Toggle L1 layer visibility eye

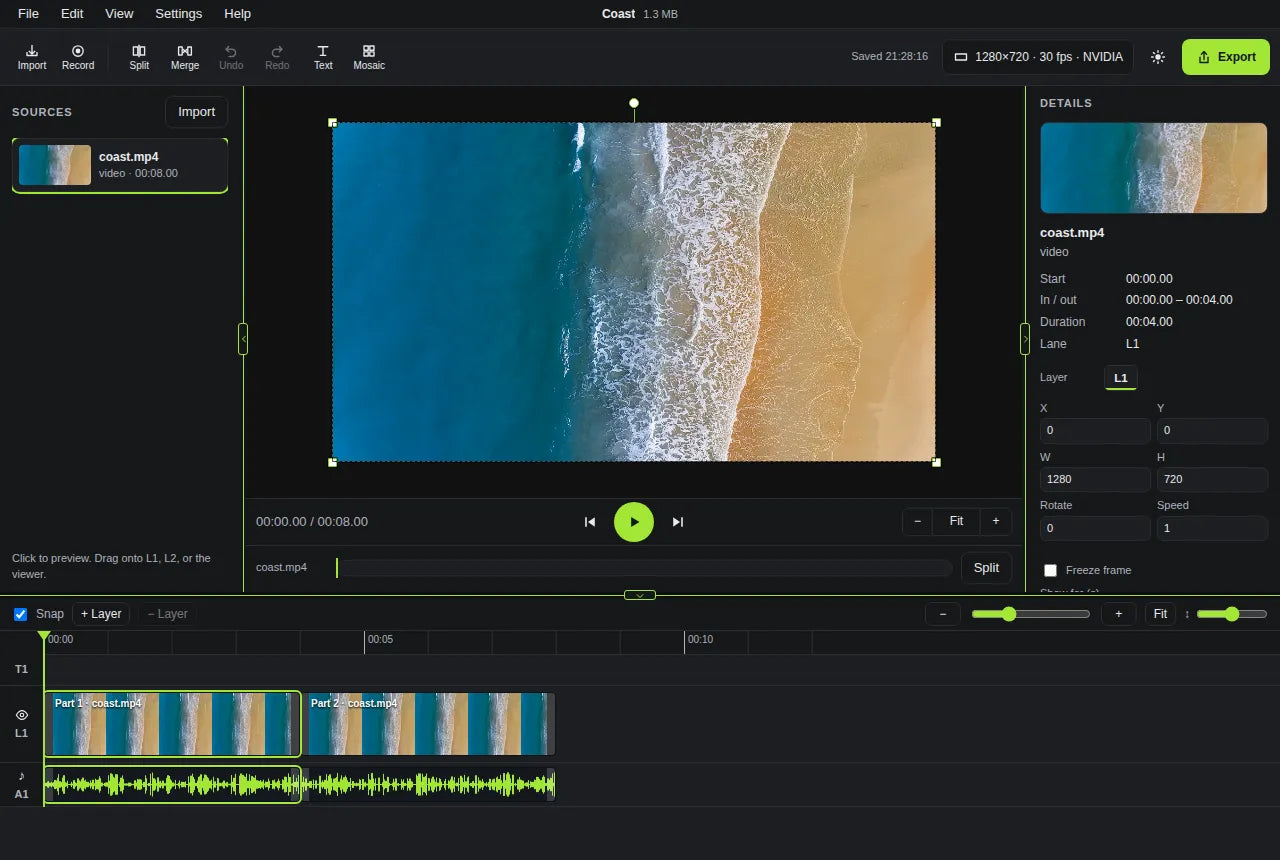(x=22, y=715)
